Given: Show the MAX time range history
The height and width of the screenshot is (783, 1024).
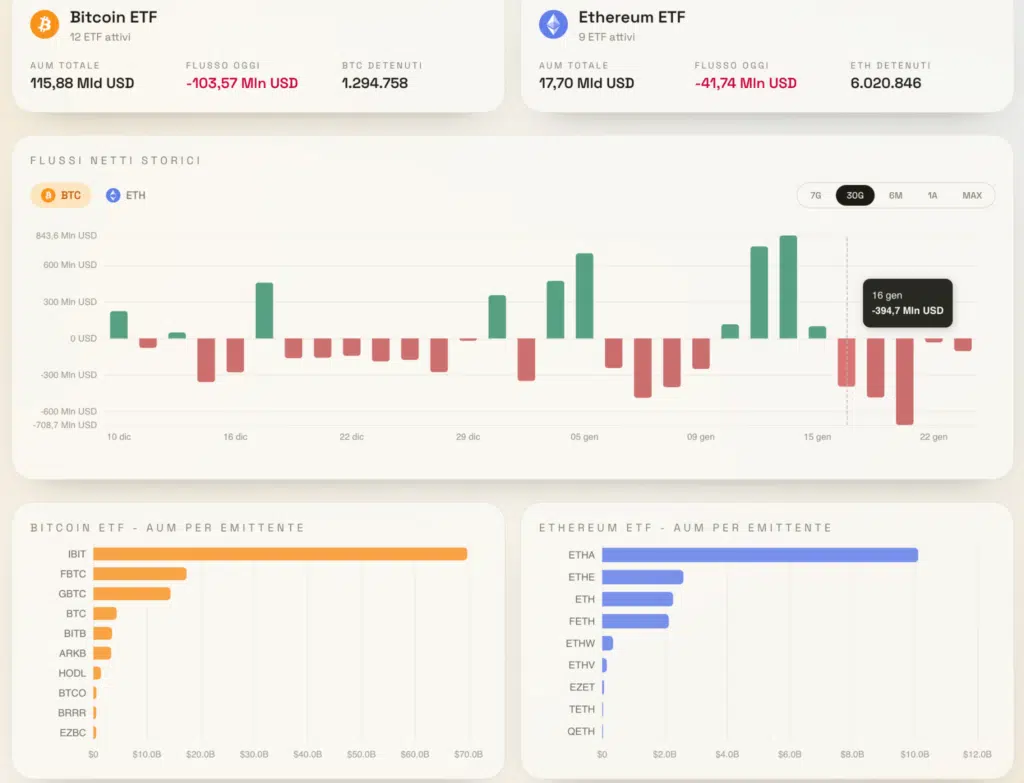Looking at the screenshot, I should (971, 195).
